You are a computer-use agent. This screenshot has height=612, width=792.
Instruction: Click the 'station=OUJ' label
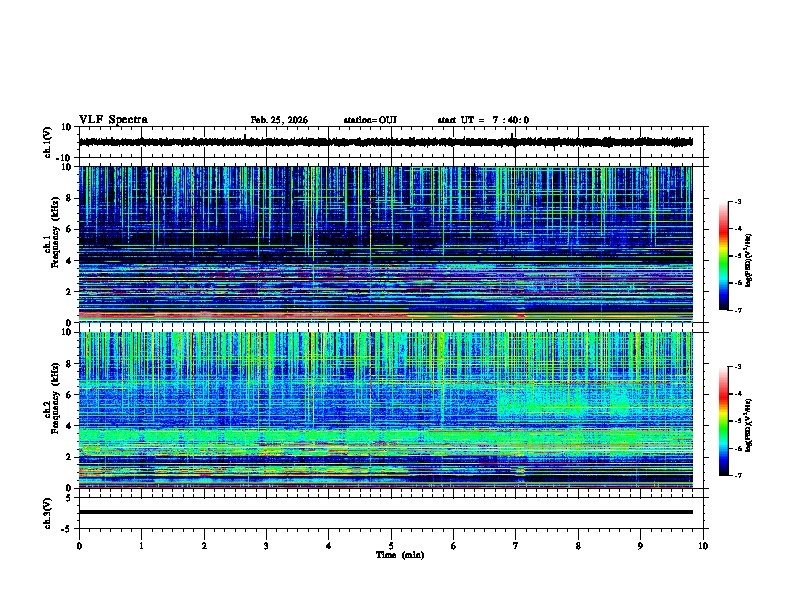click(370, 120)
